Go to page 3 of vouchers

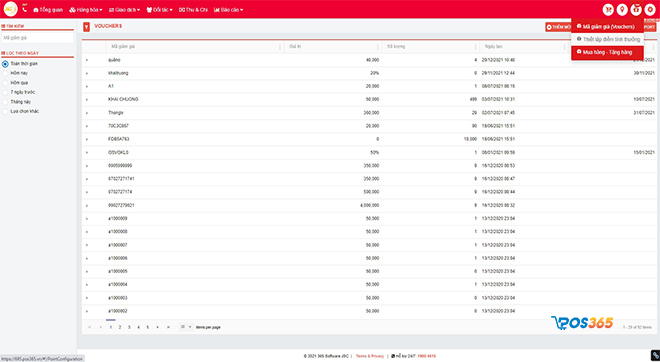pos(129,327)
